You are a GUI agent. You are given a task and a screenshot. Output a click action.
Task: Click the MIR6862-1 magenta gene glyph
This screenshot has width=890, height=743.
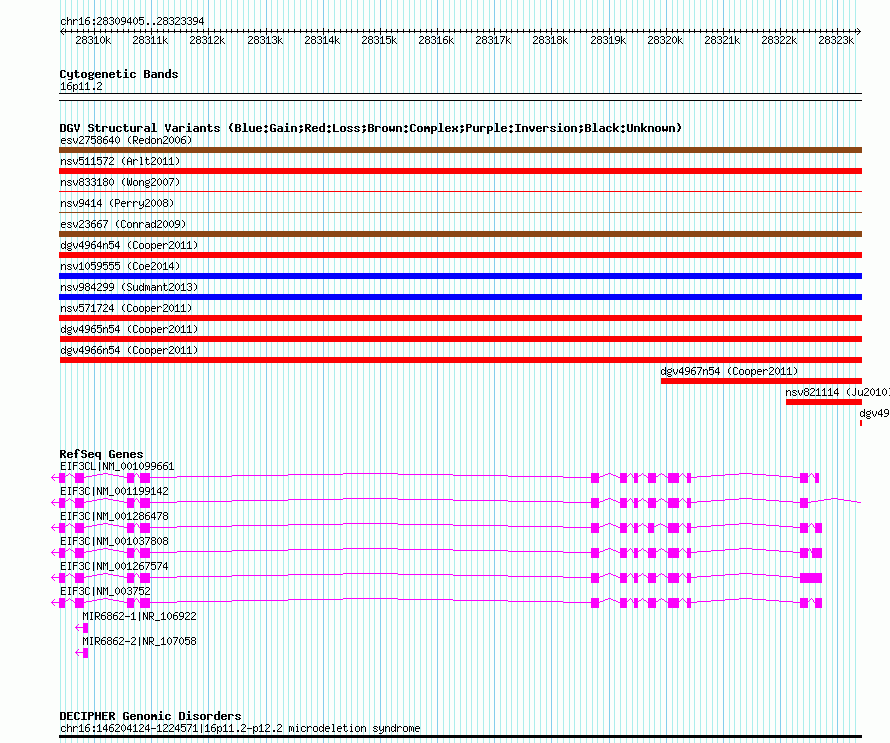[x=82, y=628]
